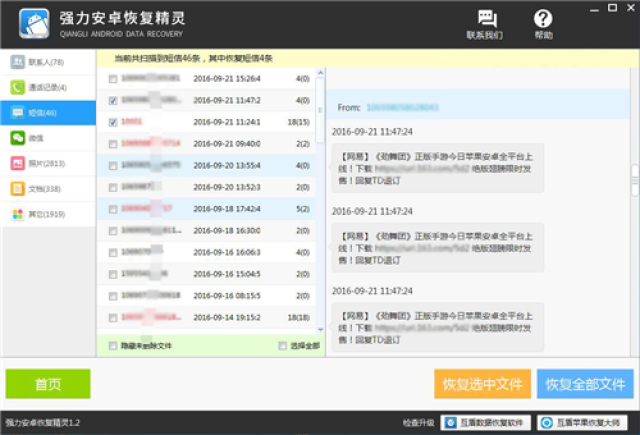Uncheck the message dated 2016-09-21 11:24:1
The image size is (640, 435).
point(113,122)
